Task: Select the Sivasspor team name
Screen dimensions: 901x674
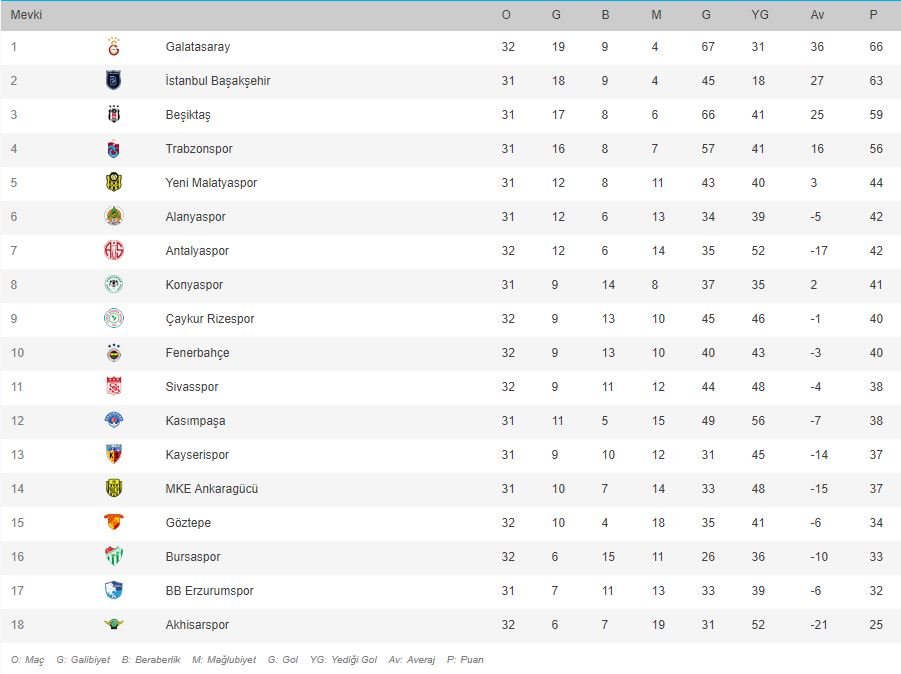Action: pos(192,387)
